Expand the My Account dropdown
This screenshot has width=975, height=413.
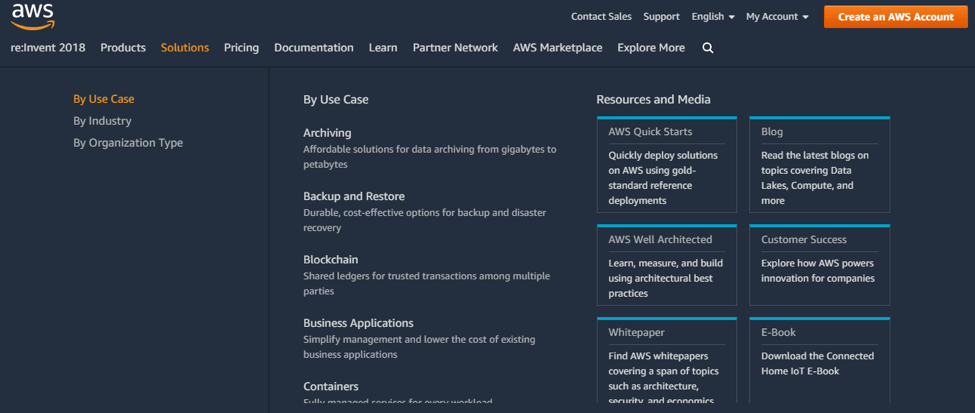click(x=777, y=17)
